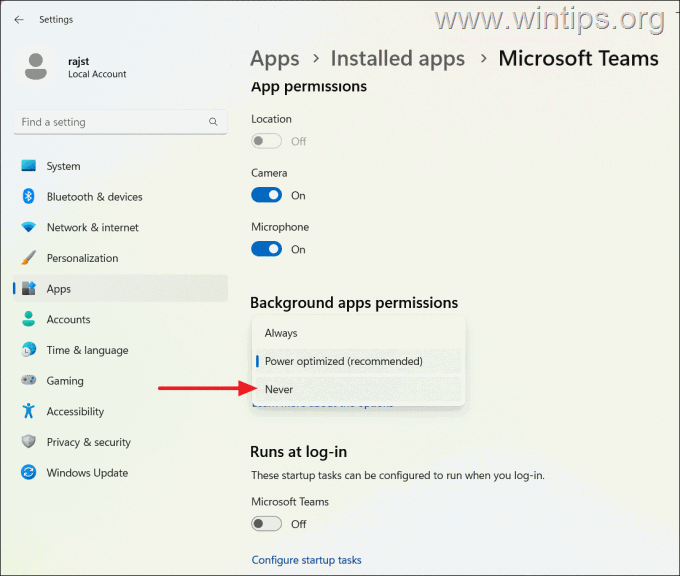Screen dimensions: 680x576
Task: Navigate to Apps breadcrumb
Action: click(x=275, y=59)
